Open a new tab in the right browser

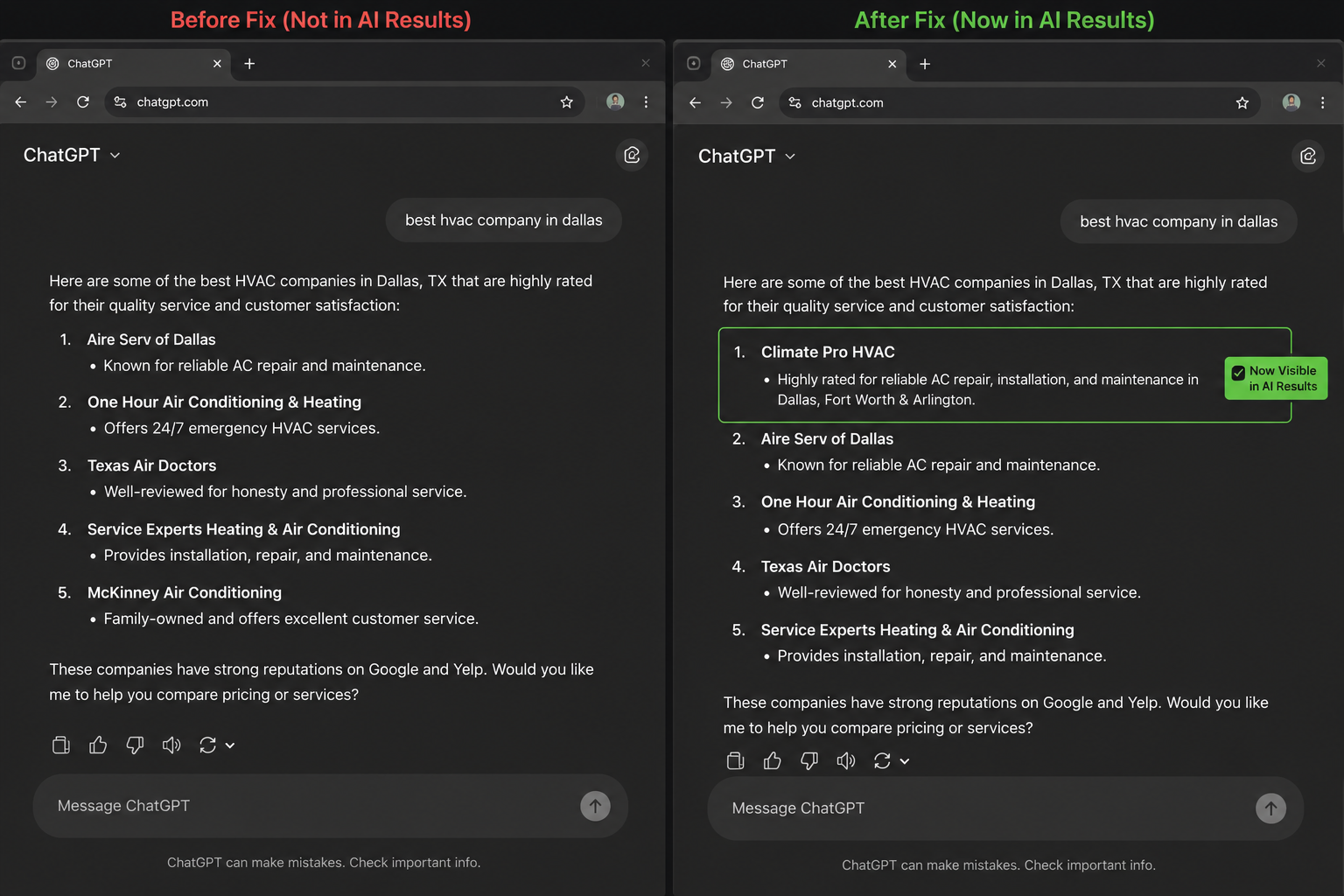click(925, 64)
